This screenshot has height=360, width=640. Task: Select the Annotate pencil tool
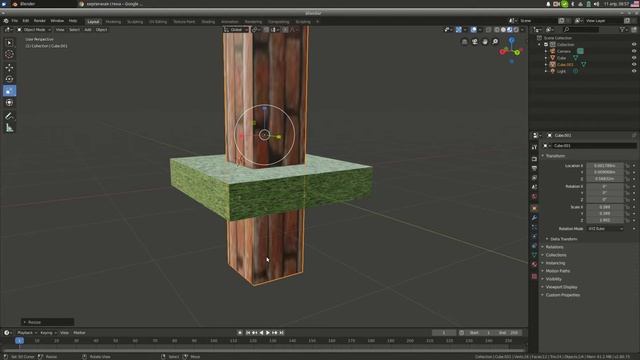coord(9,116)
